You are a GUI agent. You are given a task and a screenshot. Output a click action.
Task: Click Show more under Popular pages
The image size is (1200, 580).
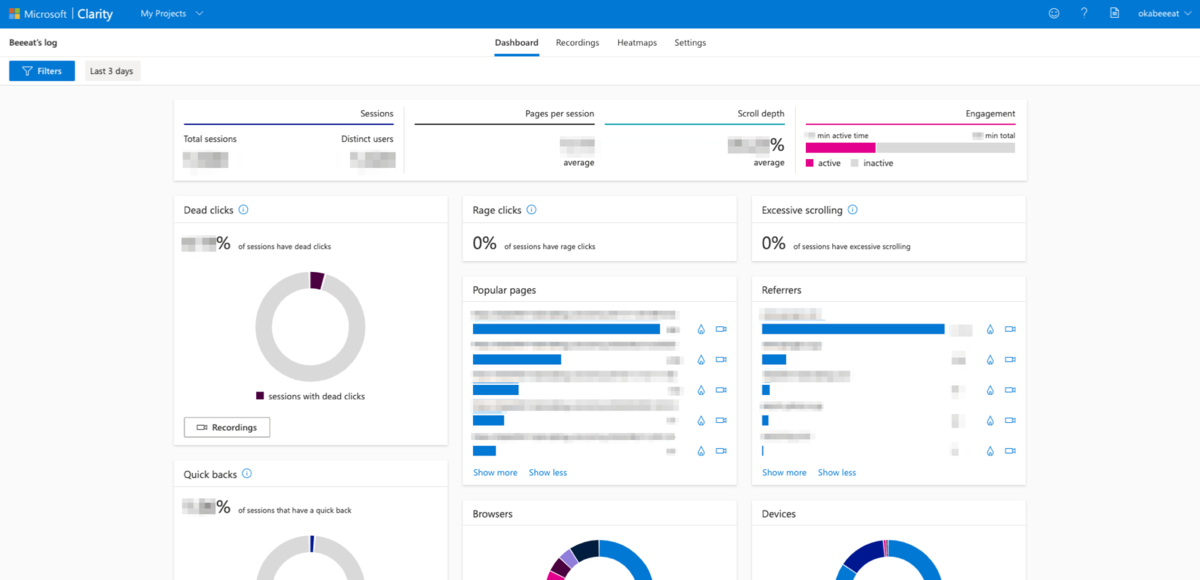(495, 472)
